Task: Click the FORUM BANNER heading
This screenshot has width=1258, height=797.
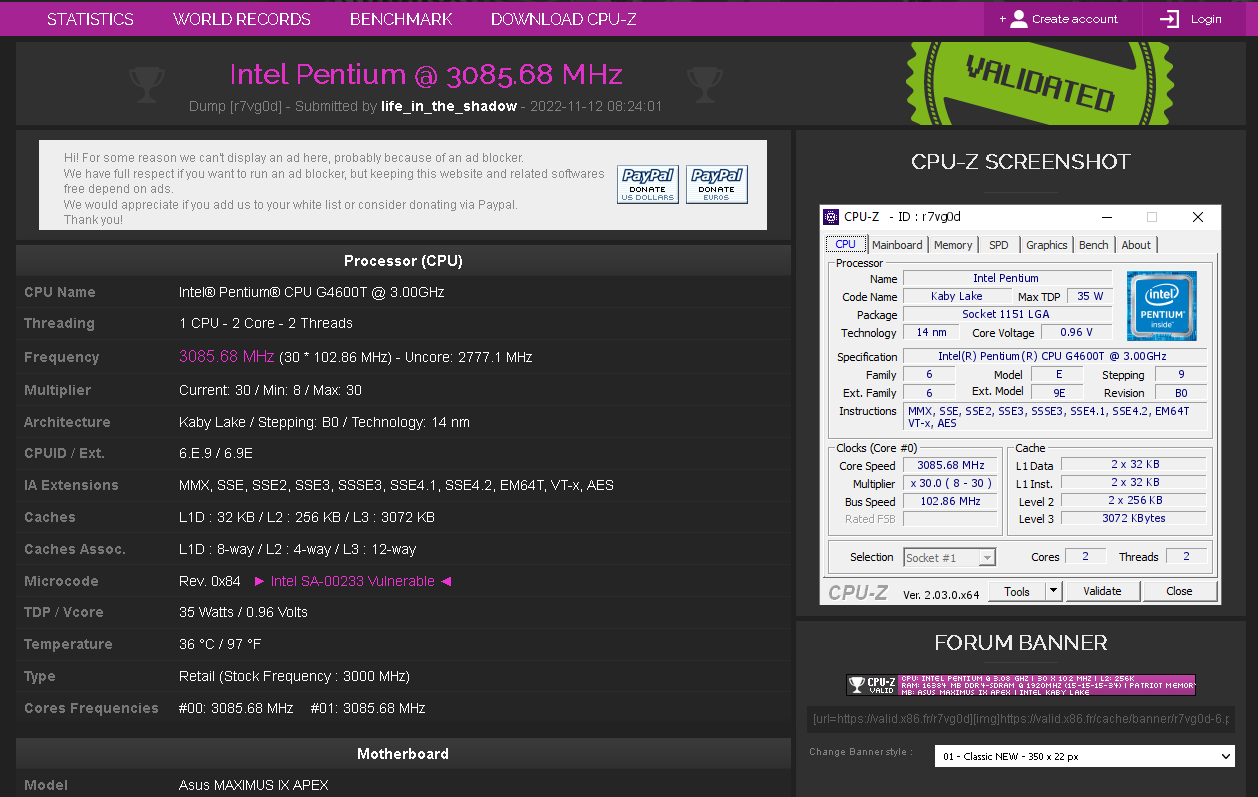Action: pyautogui.click(x=1021, y=643)
